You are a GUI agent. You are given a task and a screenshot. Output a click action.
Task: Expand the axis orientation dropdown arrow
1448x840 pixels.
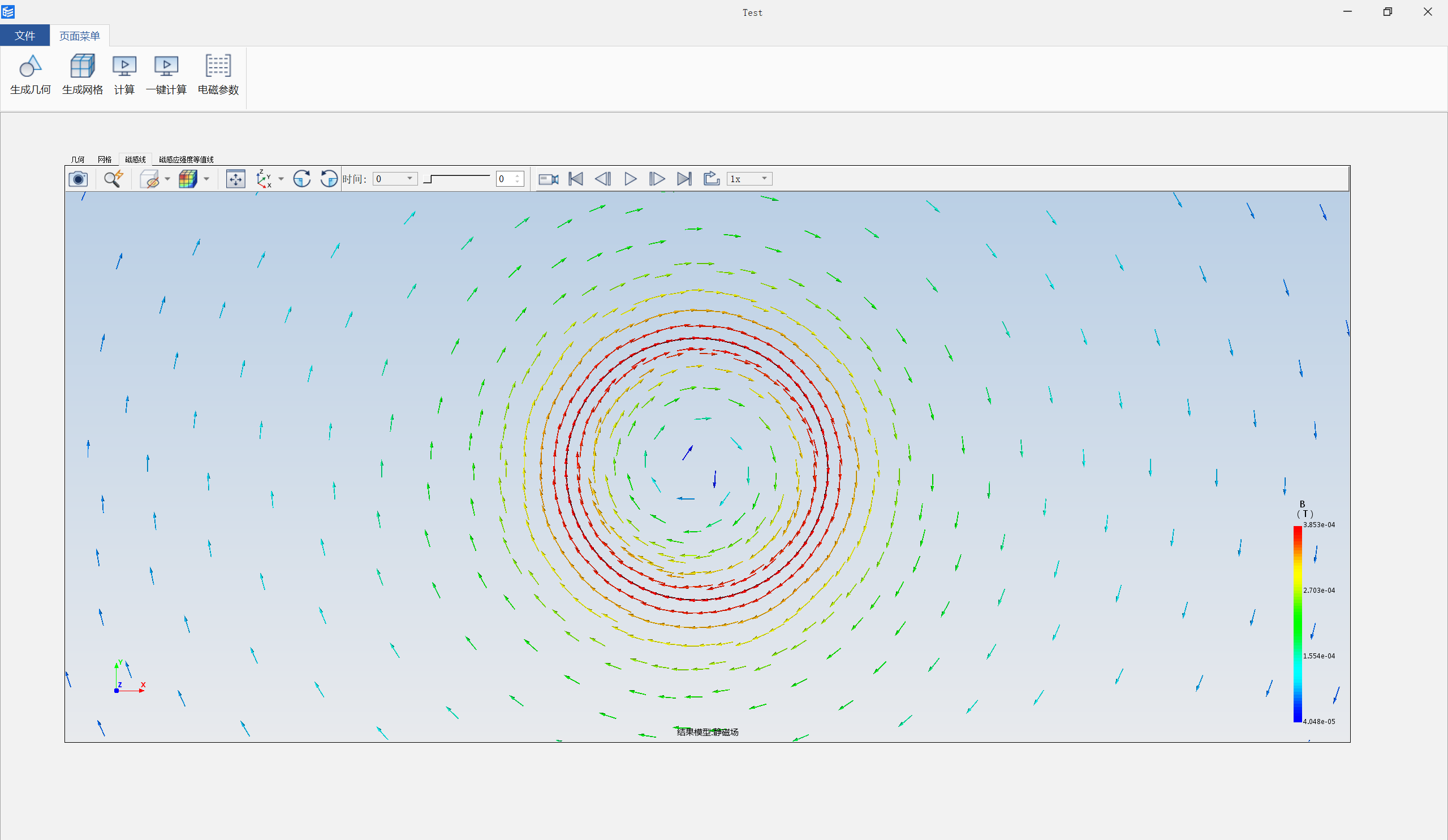[281, 179]
